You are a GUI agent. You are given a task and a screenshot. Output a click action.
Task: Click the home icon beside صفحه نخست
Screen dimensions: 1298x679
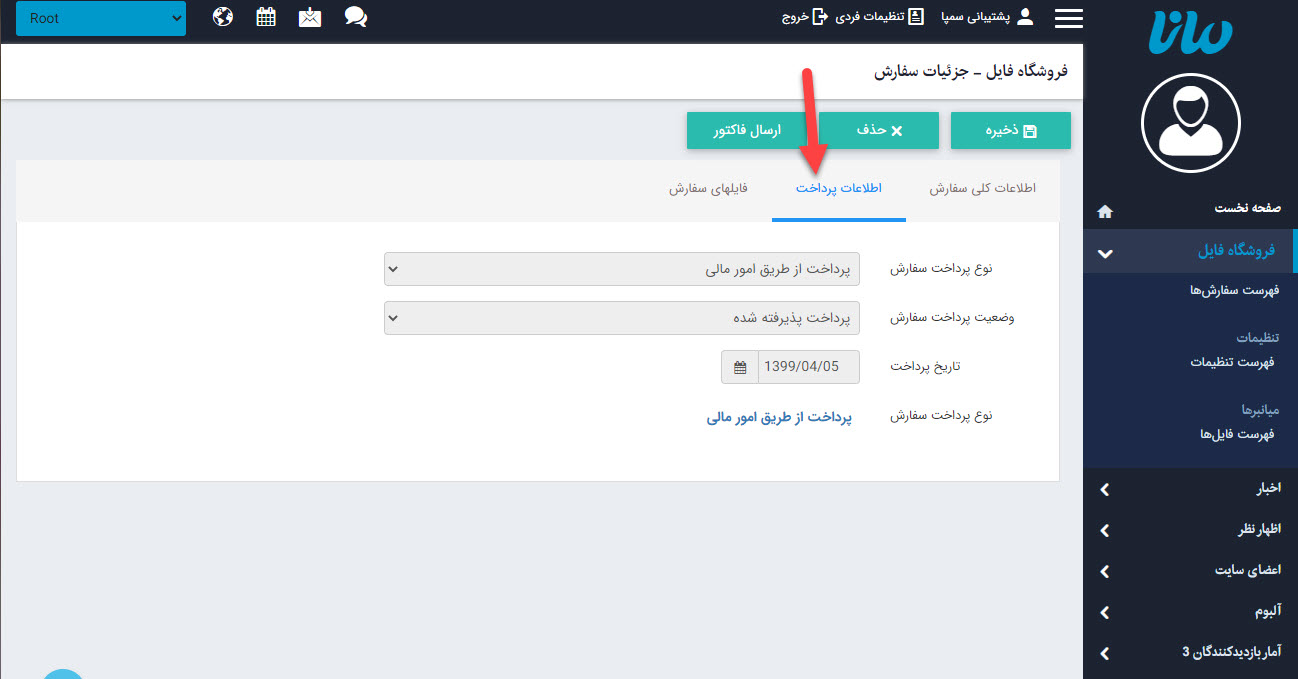1104,211
